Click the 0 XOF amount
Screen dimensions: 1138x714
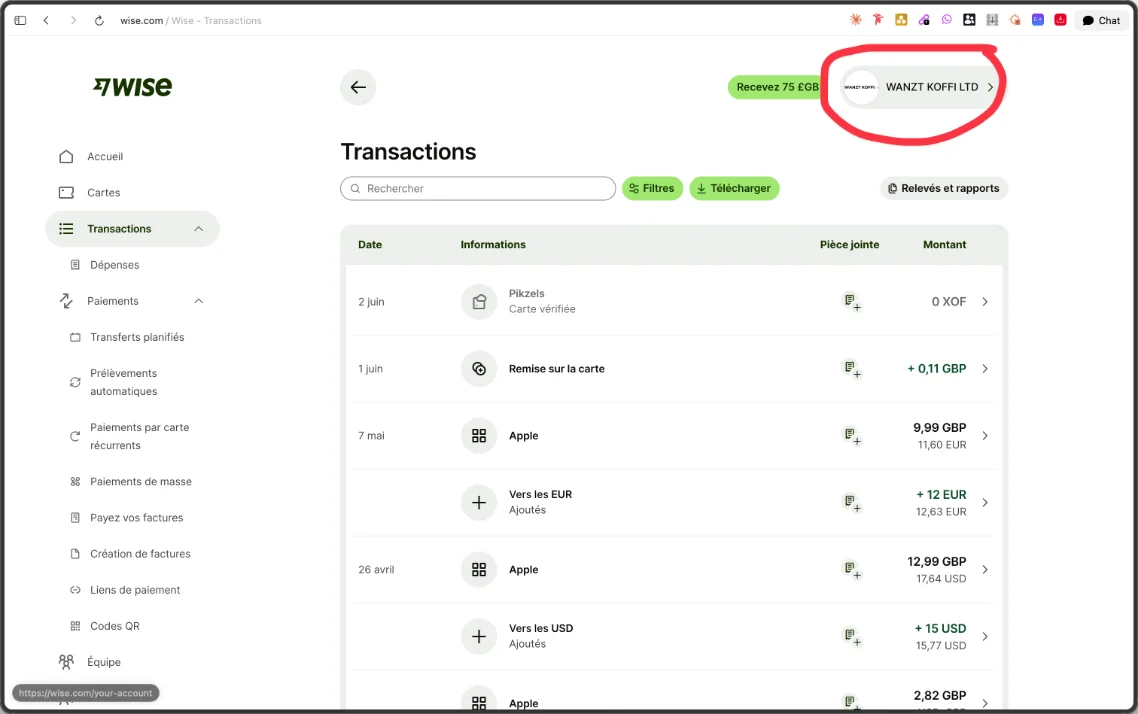[x=949, y=302]
